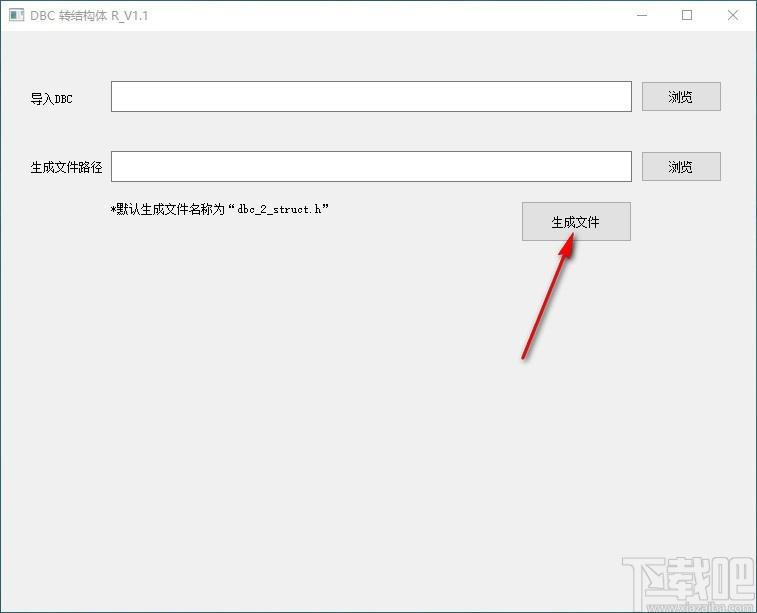Click the DBC 转结构体 R_V1.1 title text
Screen dimensions: 757x613
[89, 15]
